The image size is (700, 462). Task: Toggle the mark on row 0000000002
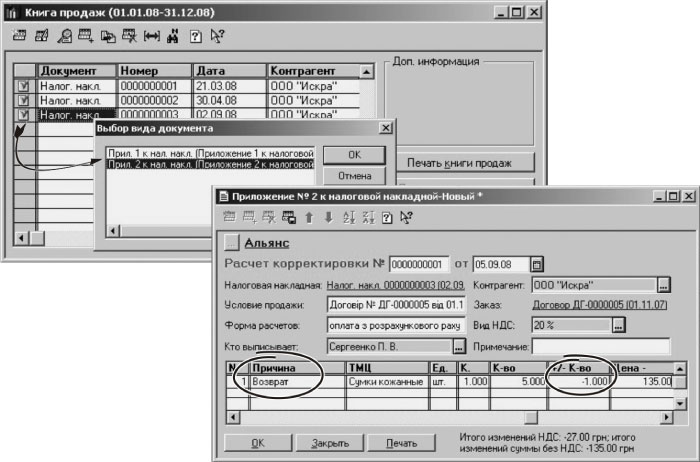24,101
